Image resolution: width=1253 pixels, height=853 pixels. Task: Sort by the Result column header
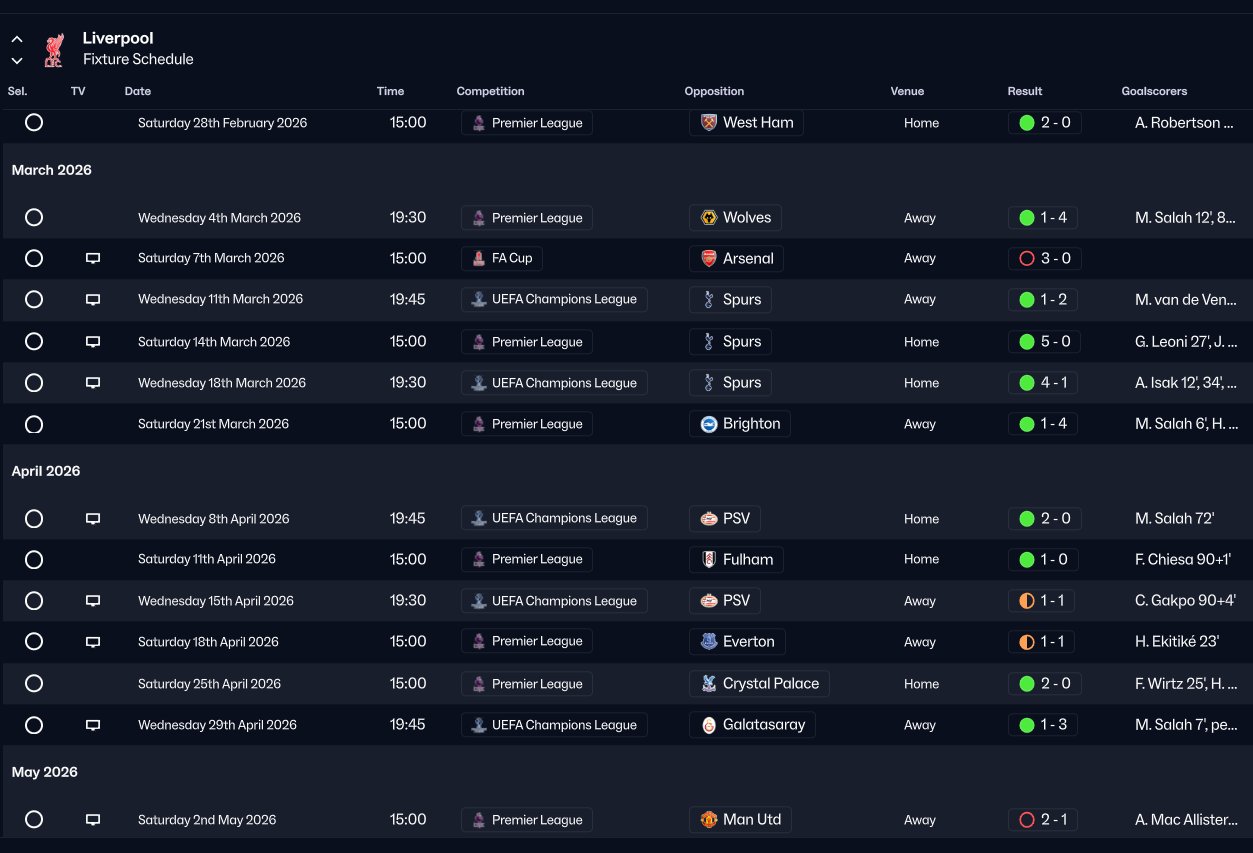pyautogui.click(x=1025, y=91)
